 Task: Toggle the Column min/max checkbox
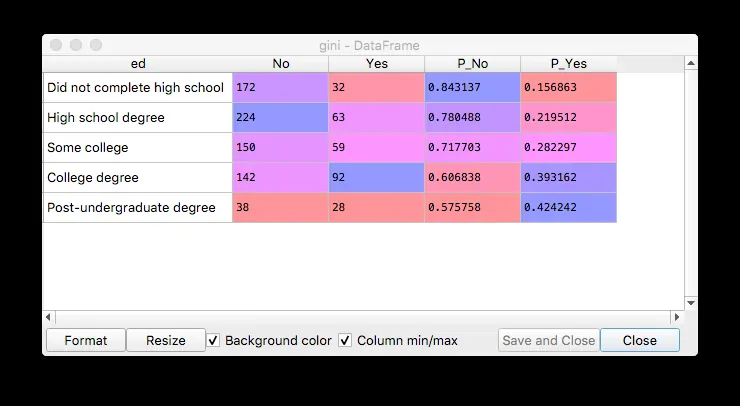coord(345,340)
